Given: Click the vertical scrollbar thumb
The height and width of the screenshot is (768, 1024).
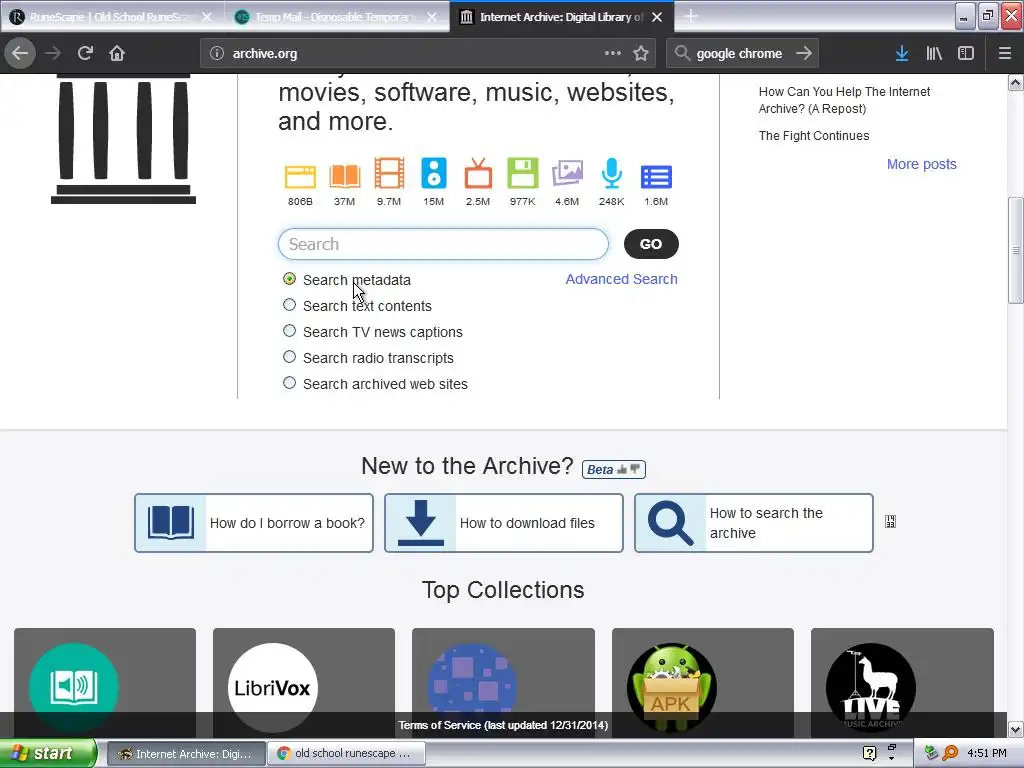Looking at the screenshot, I should 1015,249.
